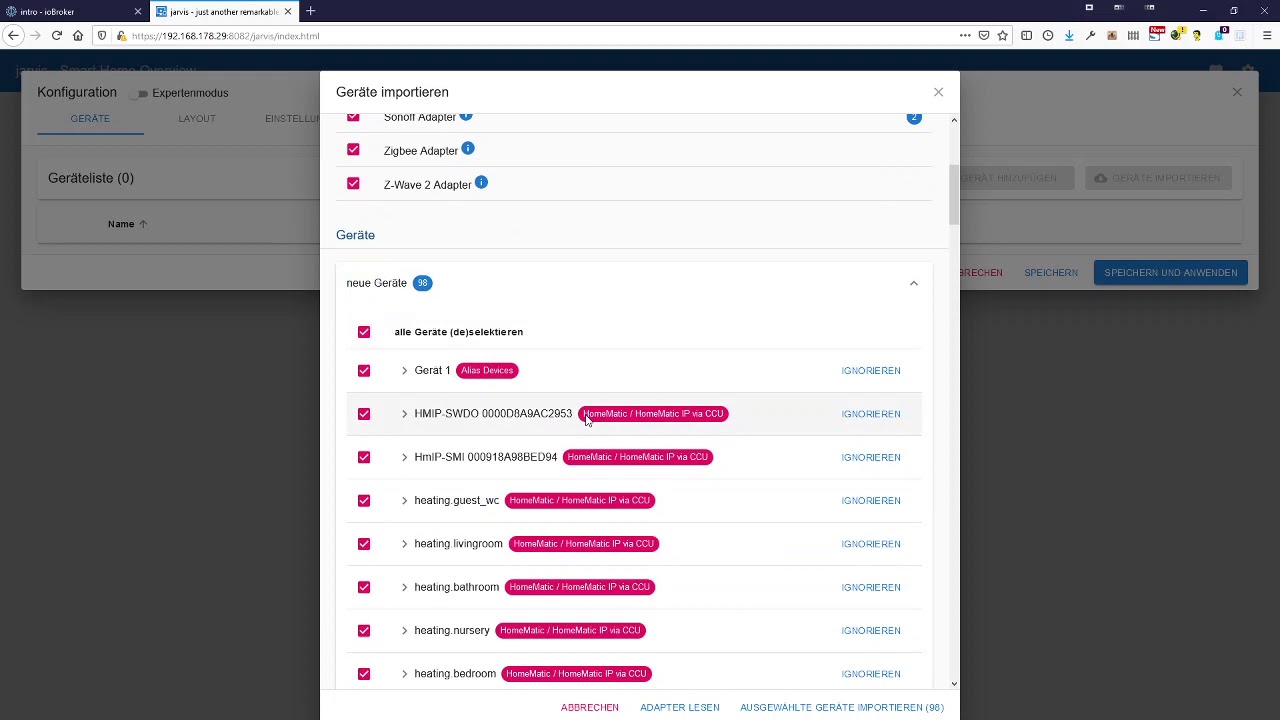Viewport: 1280px width, 720px height.
Task: Expand heating.guest_wc row
Action: 404,500
